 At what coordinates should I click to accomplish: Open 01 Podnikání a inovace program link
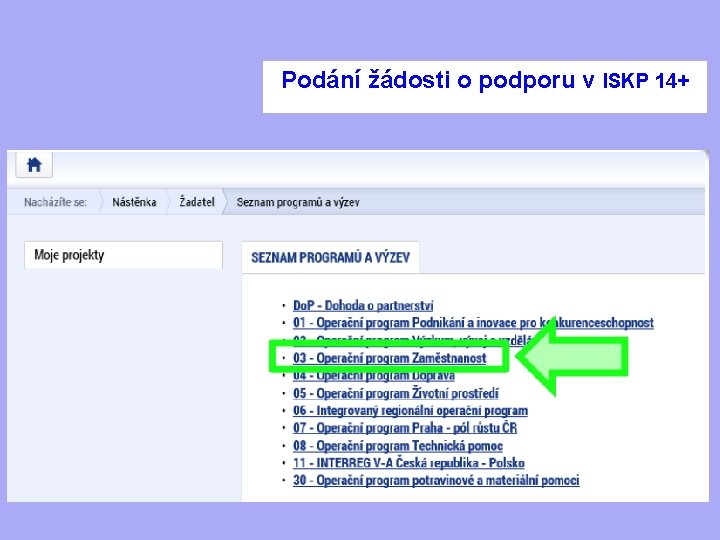coord(473,323)
